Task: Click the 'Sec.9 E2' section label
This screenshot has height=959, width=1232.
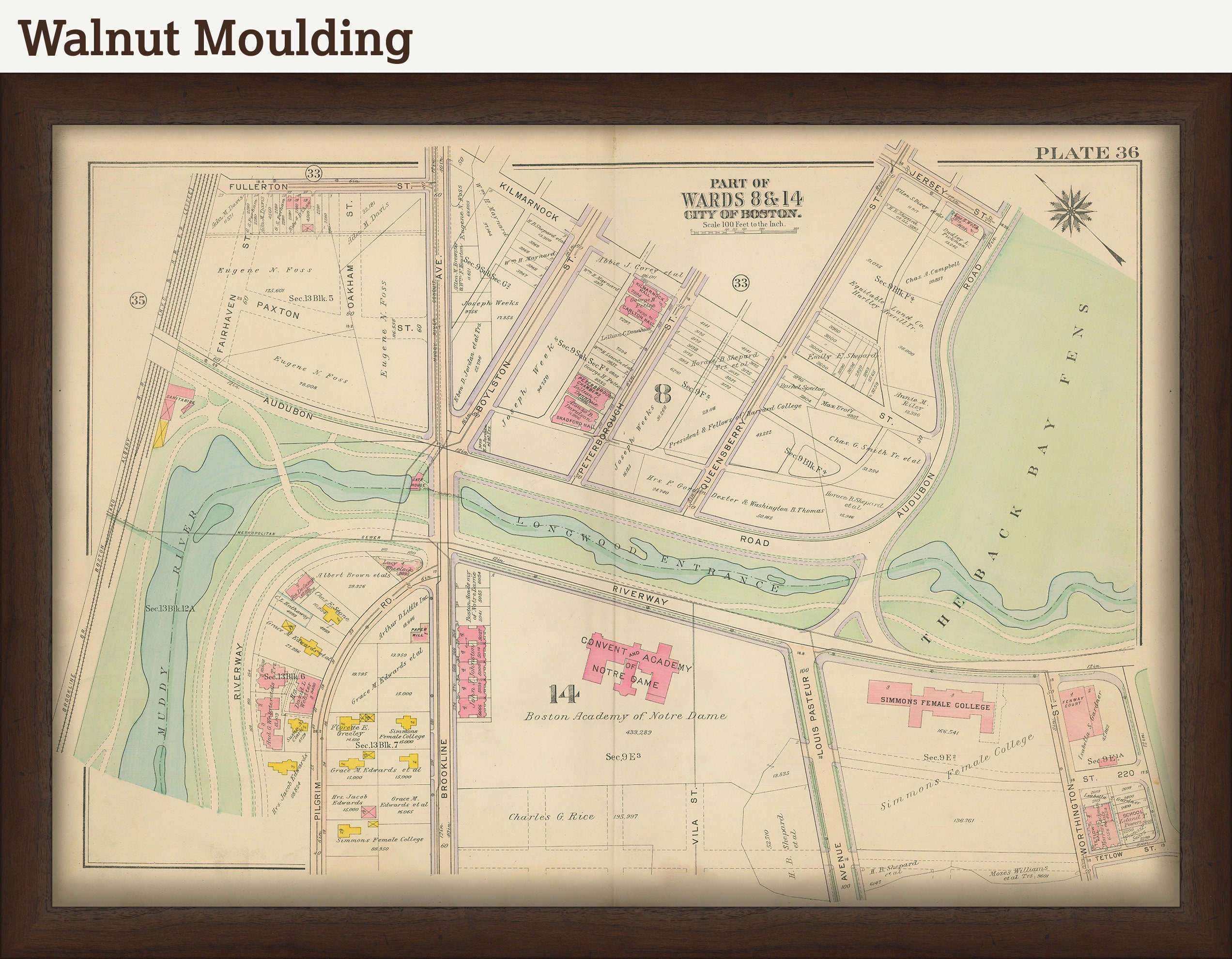Action: coord(941,757)
